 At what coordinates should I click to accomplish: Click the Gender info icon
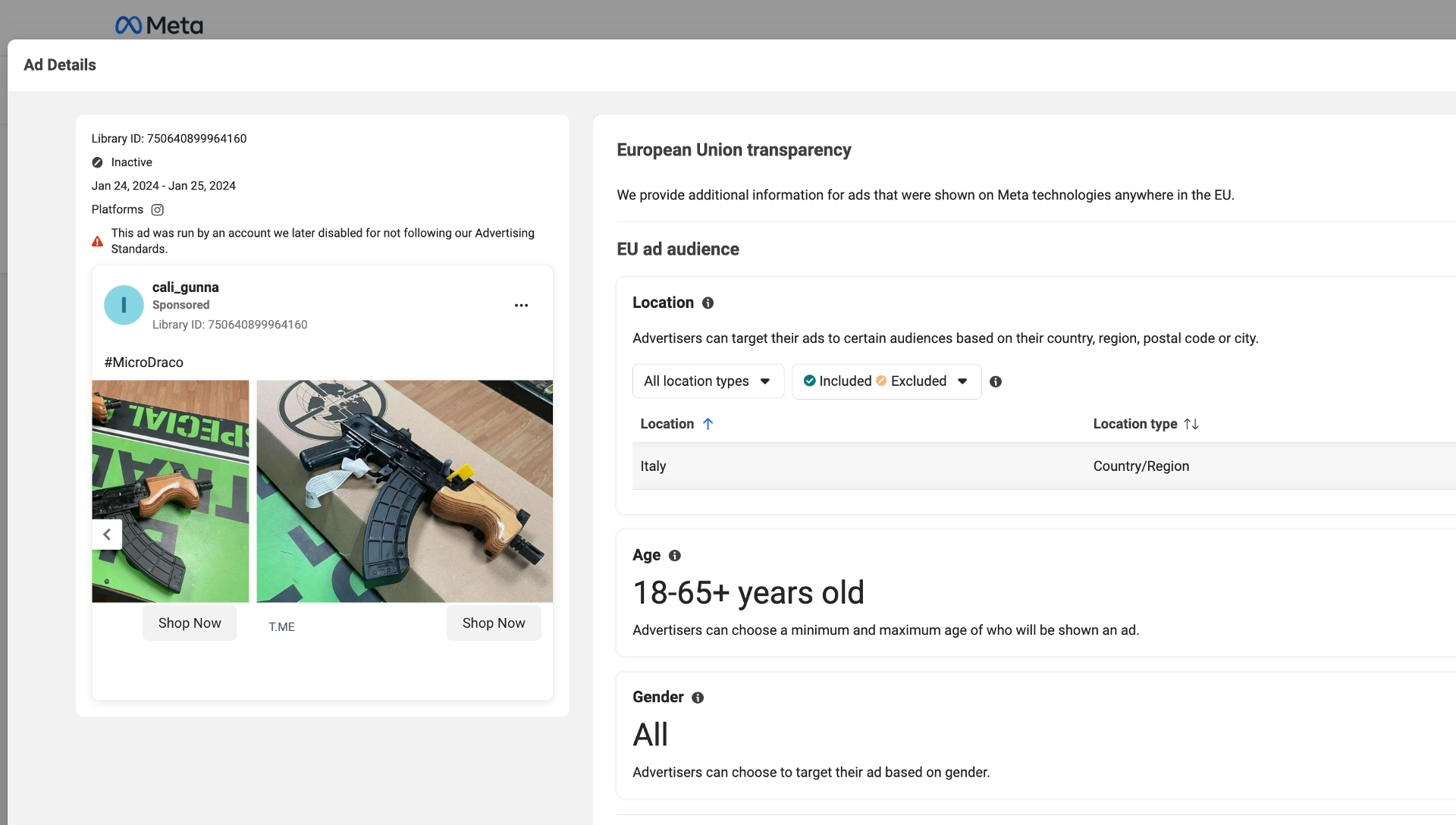[698, 698]
